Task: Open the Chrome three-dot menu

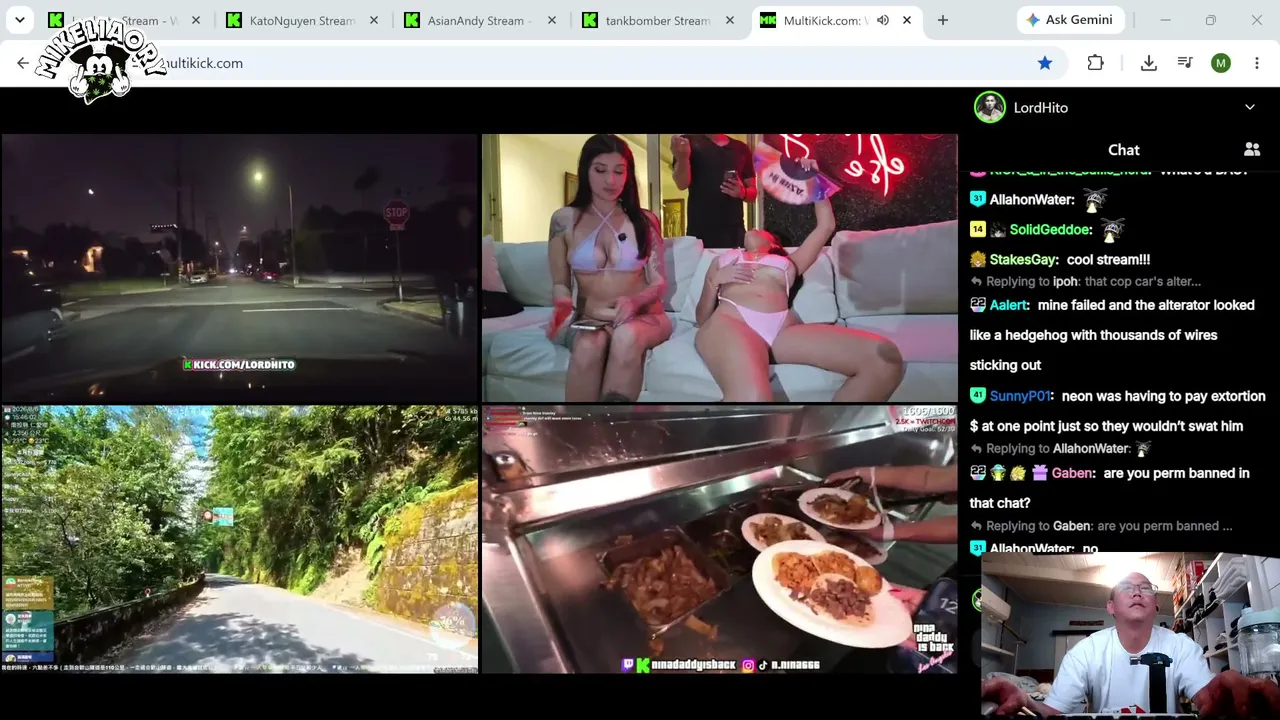Action: pyautogui.click(x=1257, y=63)
